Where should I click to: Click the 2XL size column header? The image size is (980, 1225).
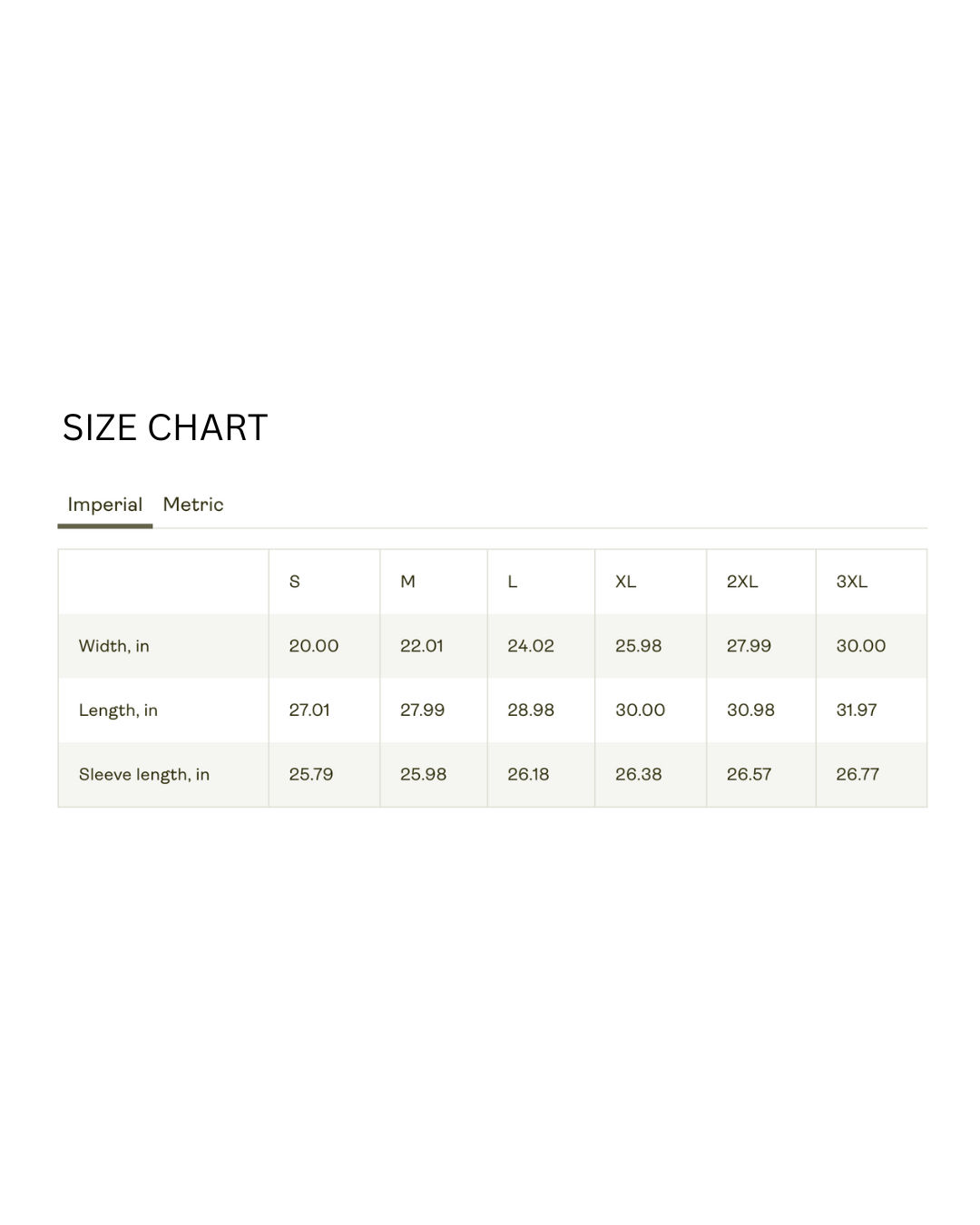coord(742,582)
